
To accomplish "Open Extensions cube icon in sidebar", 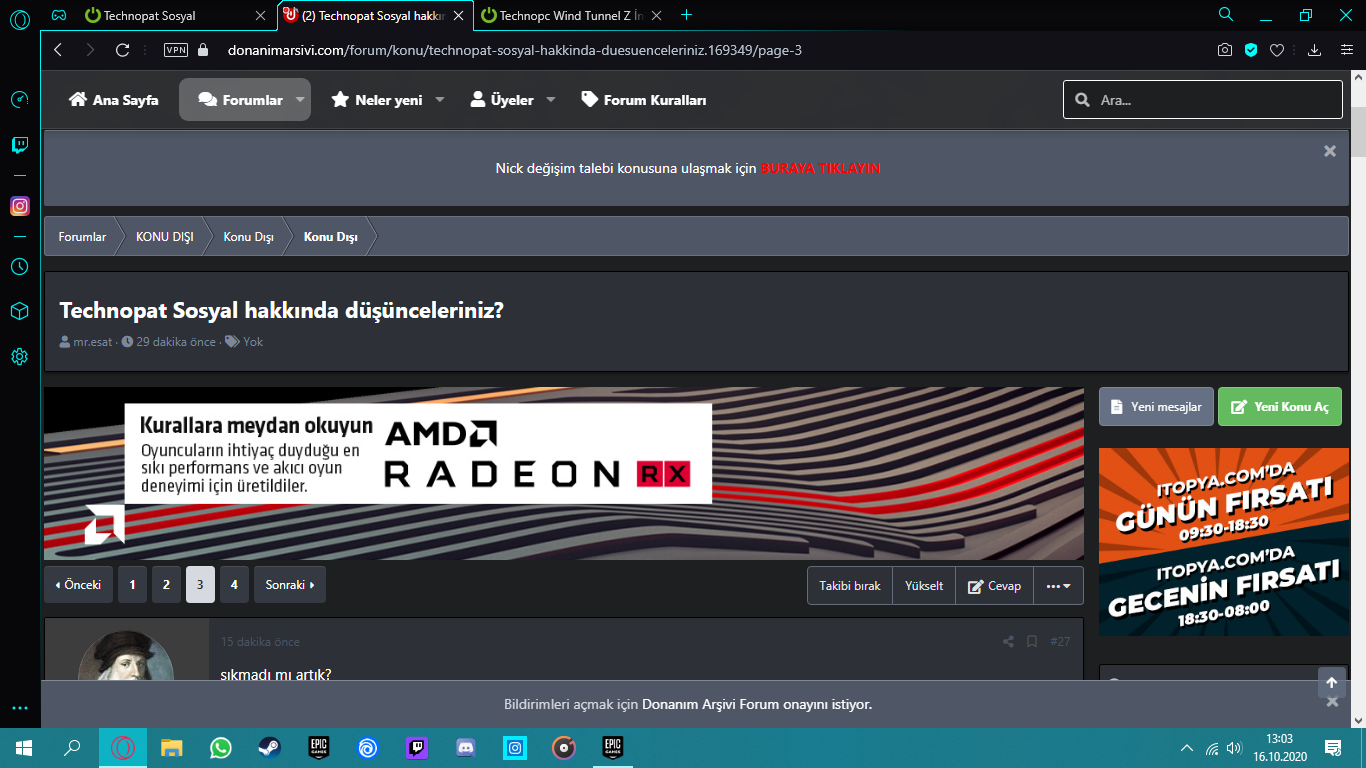I will click(19, 312).
